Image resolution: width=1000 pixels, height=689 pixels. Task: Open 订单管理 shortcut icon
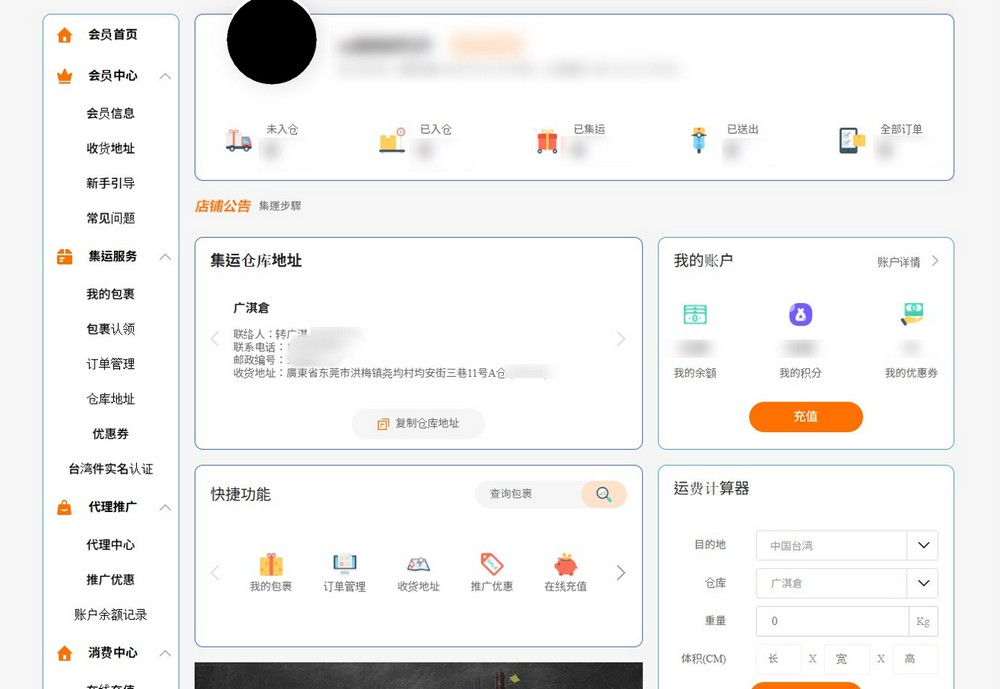click(345, 563)
